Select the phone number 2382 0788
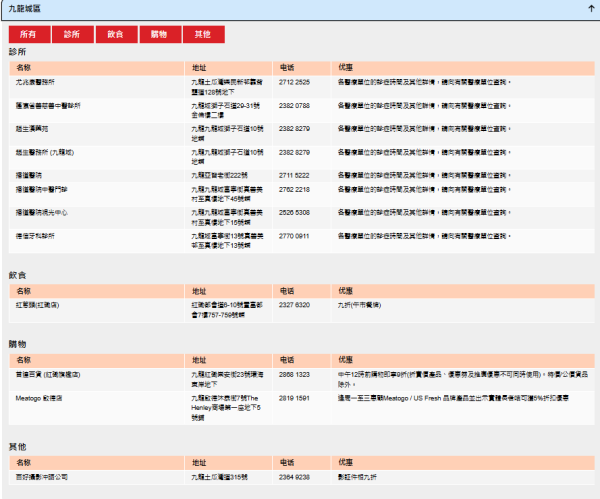 tap(294, 106)
